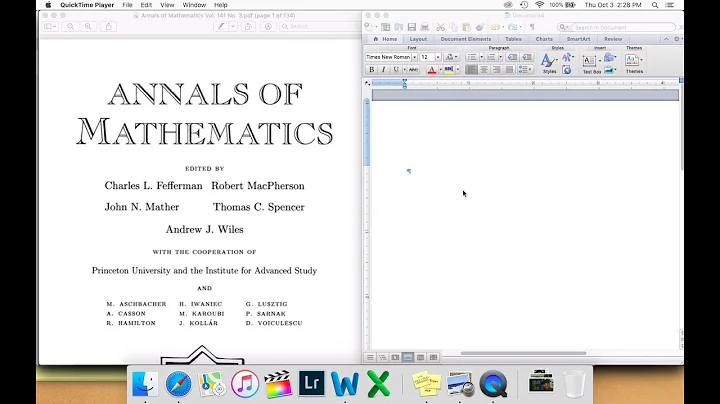Screen dimensions: 720x404
Task: Click the Font Color red A button
Action: 432,70
